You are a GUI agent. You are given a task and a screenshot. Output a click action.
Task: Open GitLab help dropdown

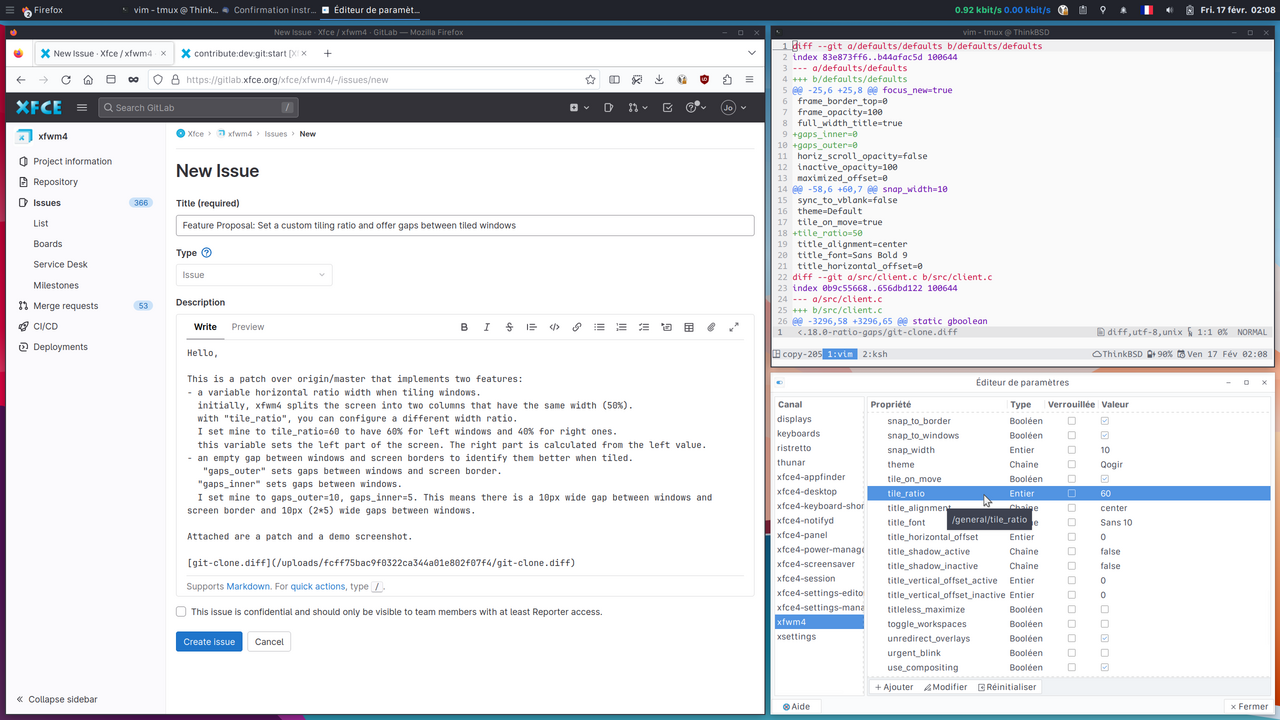click(695, 107)
